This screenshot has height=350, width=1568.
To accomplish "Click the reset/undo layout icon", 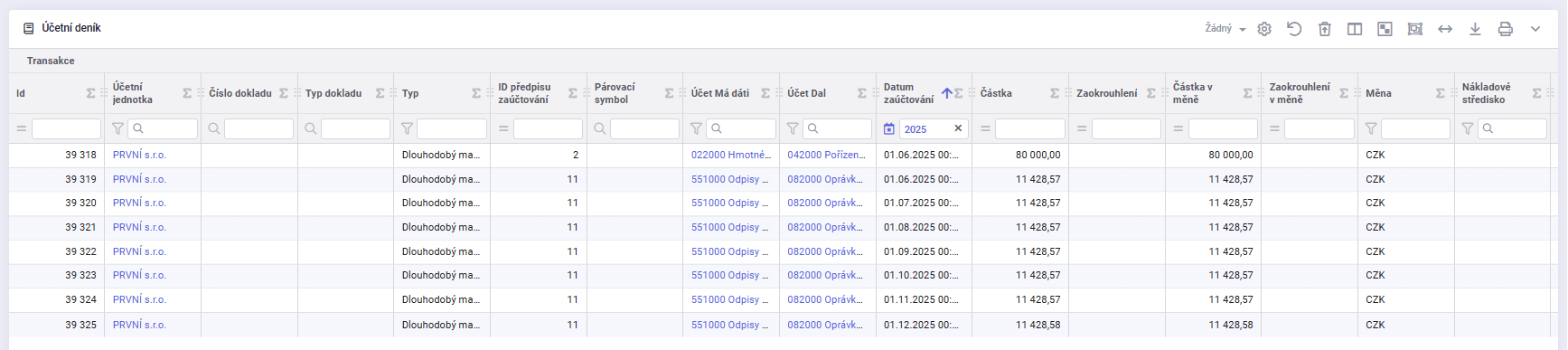I will click(1294, 29).
